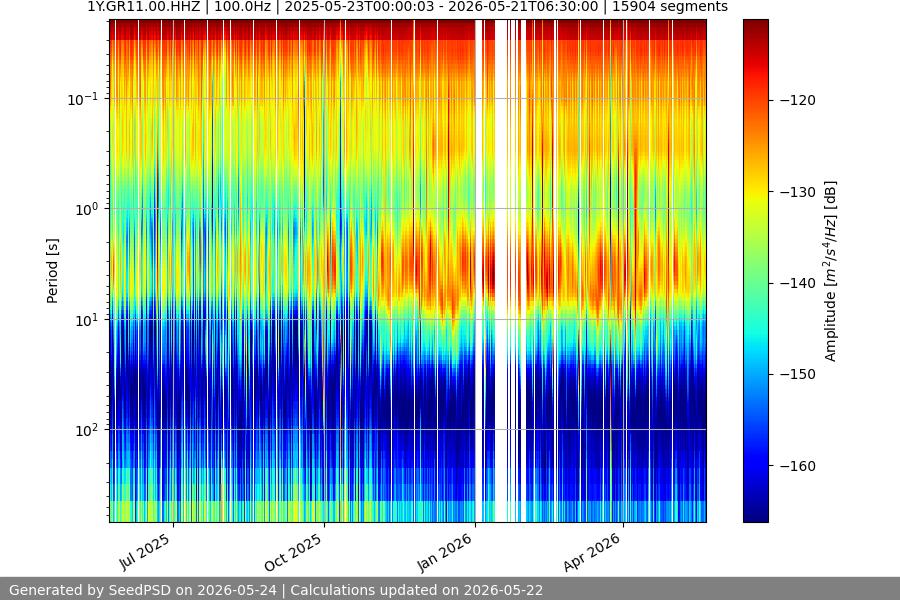Click the 'Jan 2026' x-axis label

444,552
